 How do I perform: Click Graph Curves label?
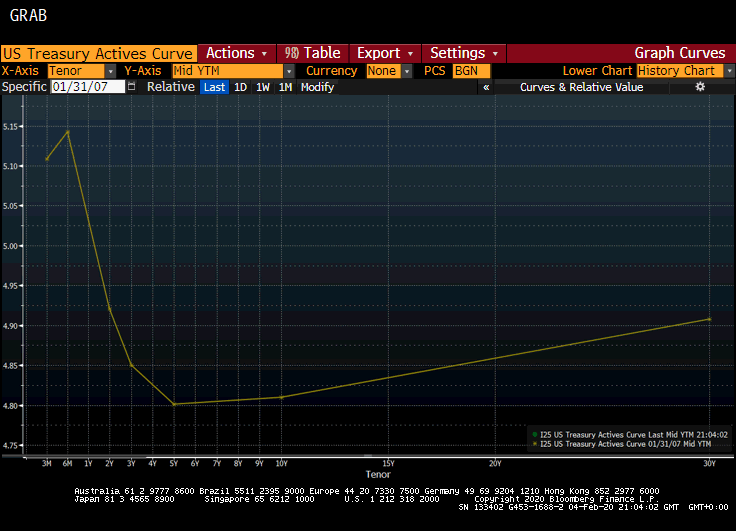[x=680, y=53]
